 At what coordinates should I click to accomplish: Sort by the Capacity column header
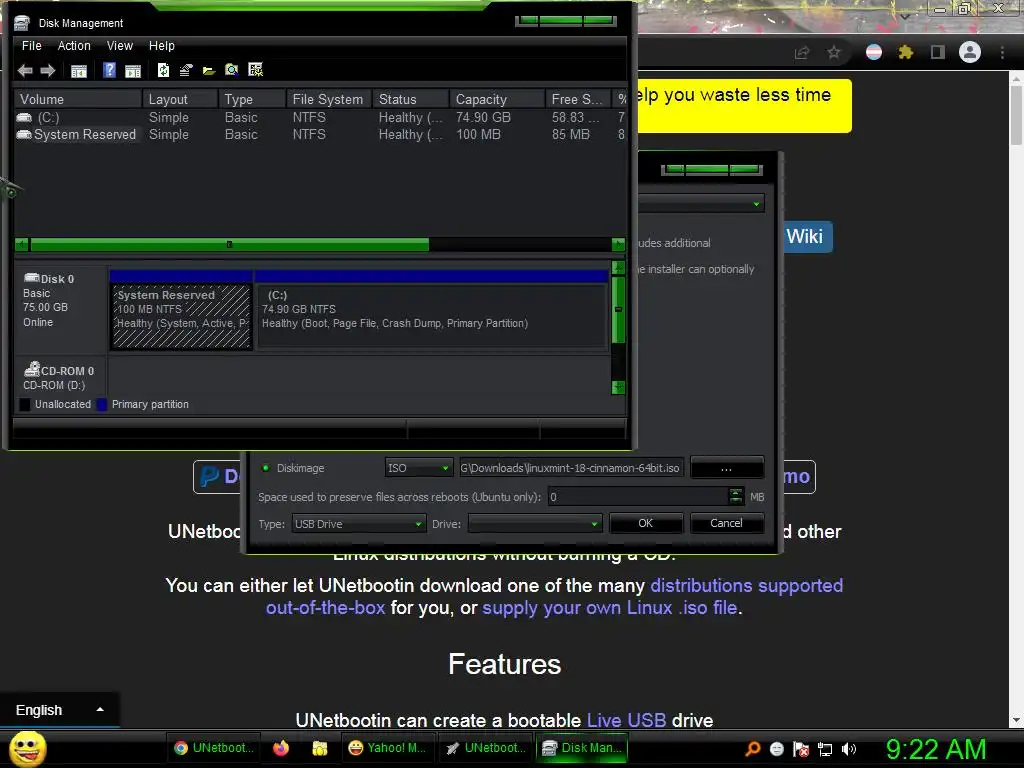(x=497, y=99)
